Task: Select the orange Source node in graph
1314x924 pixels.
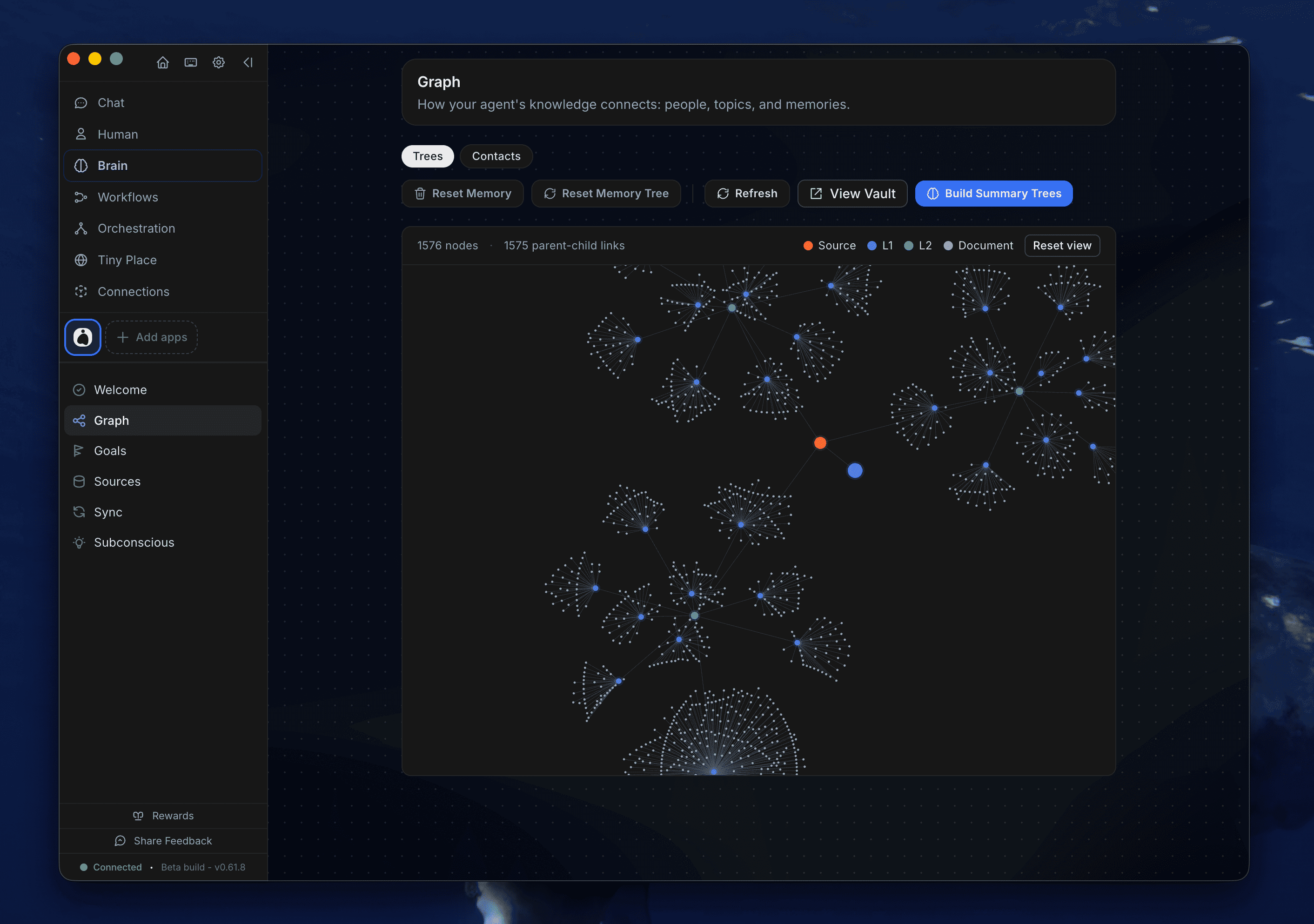Action: [820, 443]
